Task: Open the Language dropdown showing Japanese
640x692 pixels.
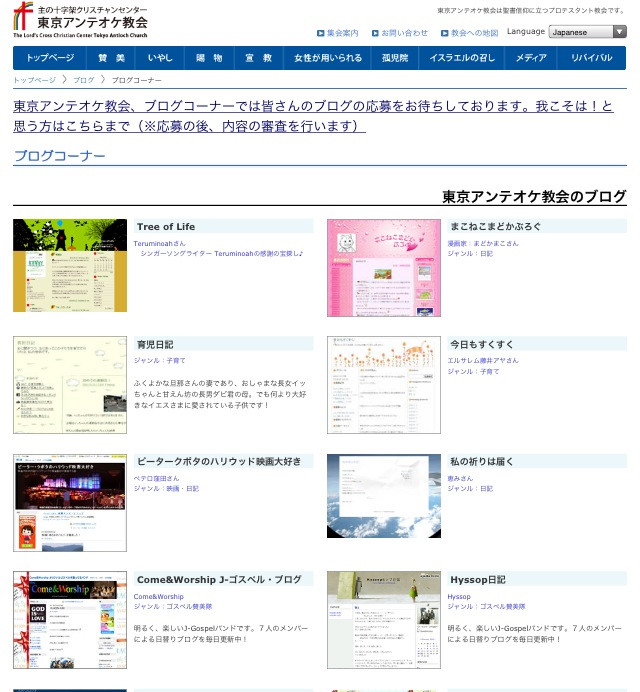Action: (x=588, y=32)
